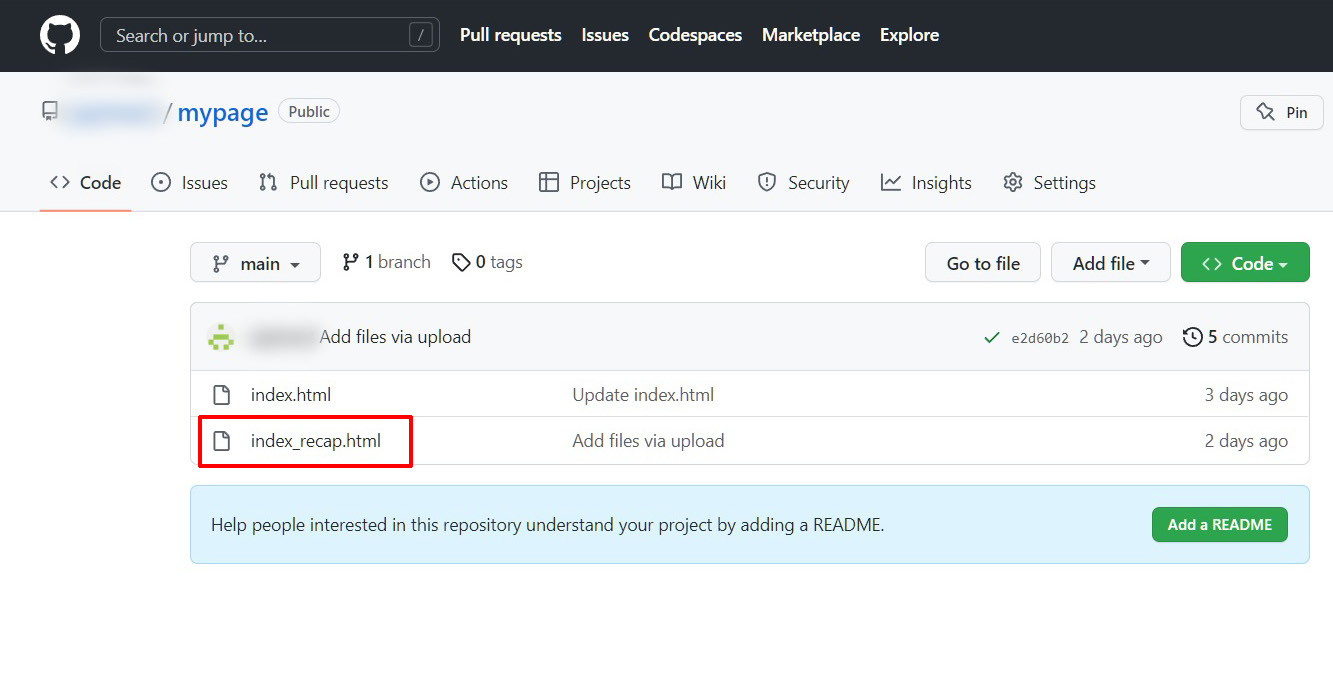The height and width of the screenshot is (685, 1333).
Task: Click the GitHub Octocat logo
Action: click(x=59, y=35)
